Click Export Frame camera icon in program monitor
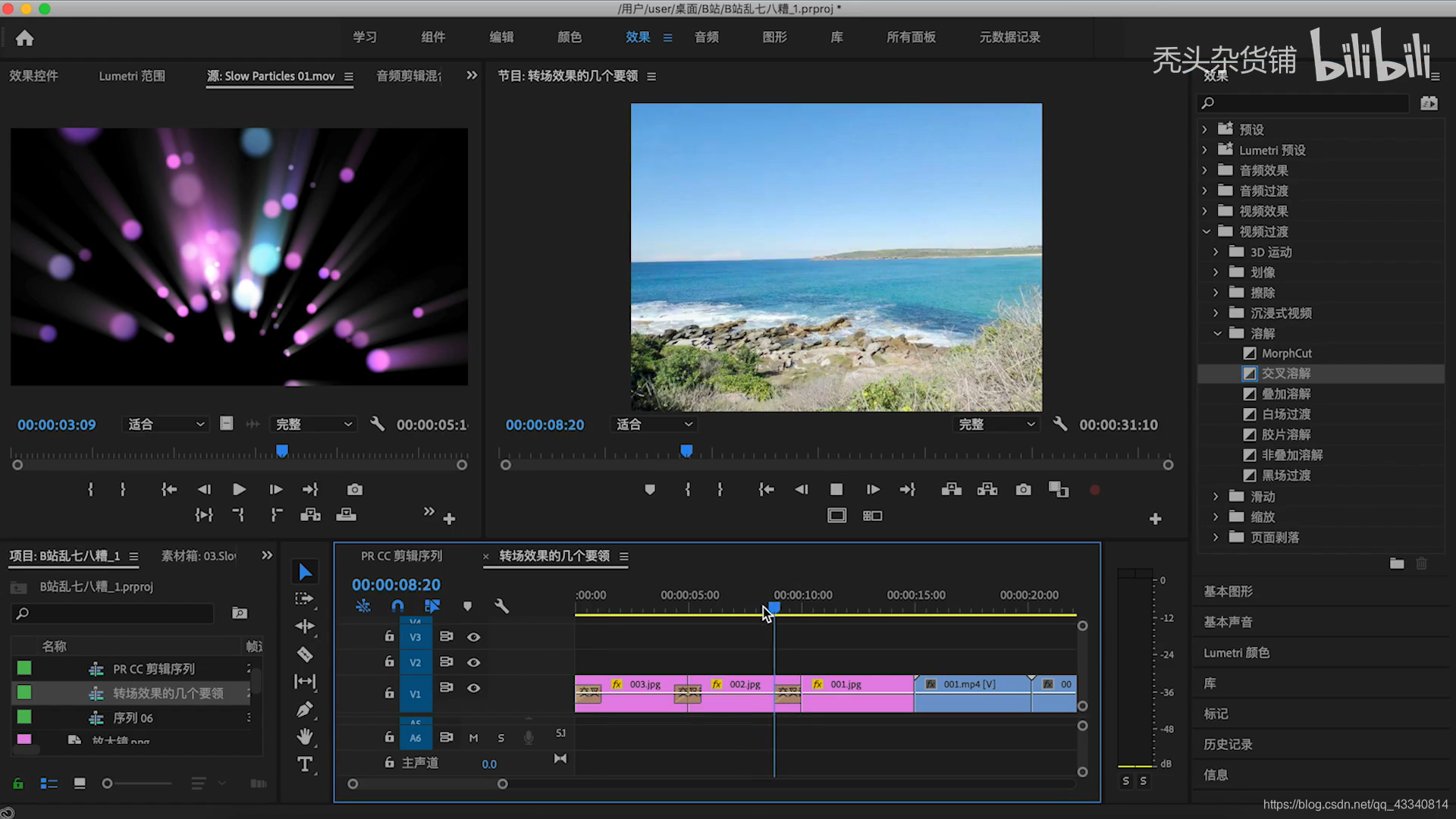The height and width of the screenshot is (819, 1456). point(1023,490)
